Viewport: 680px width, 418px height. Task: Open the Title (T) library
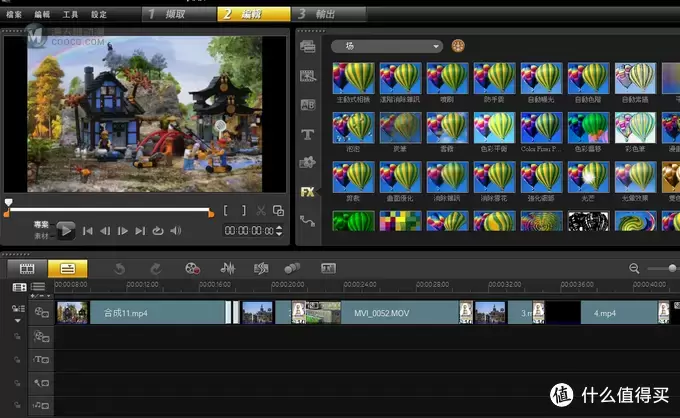[307, 134]
